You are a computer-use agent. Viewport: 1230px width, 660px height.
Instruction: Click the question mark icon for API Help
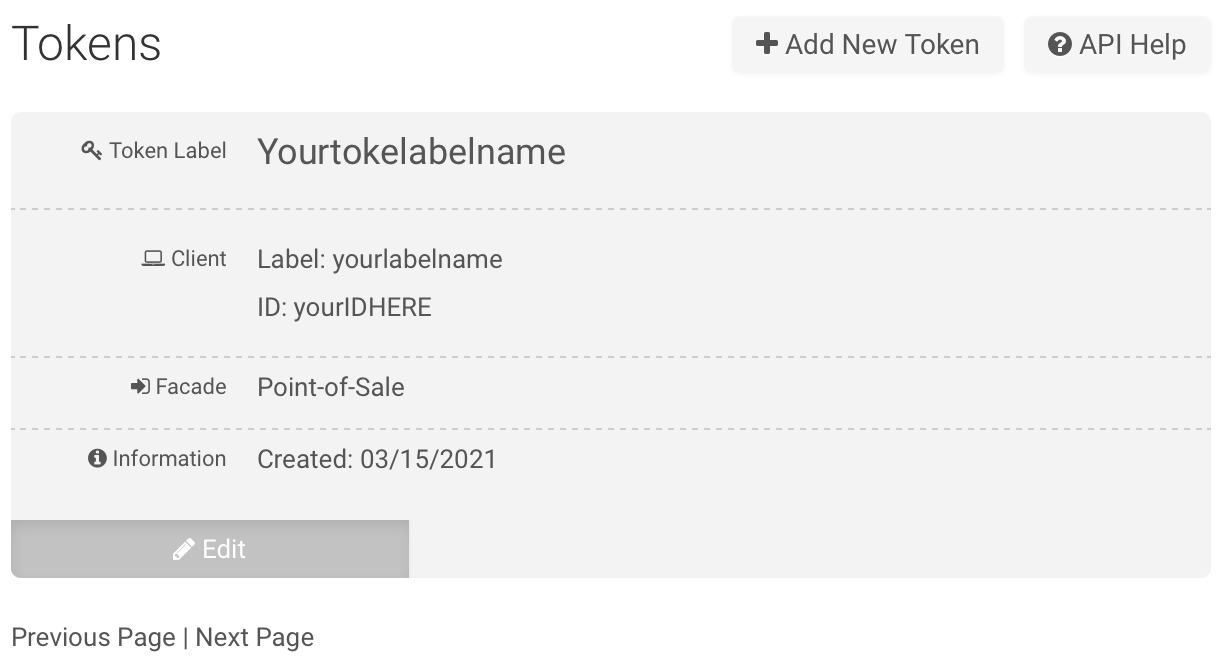tap(1060, 44)
